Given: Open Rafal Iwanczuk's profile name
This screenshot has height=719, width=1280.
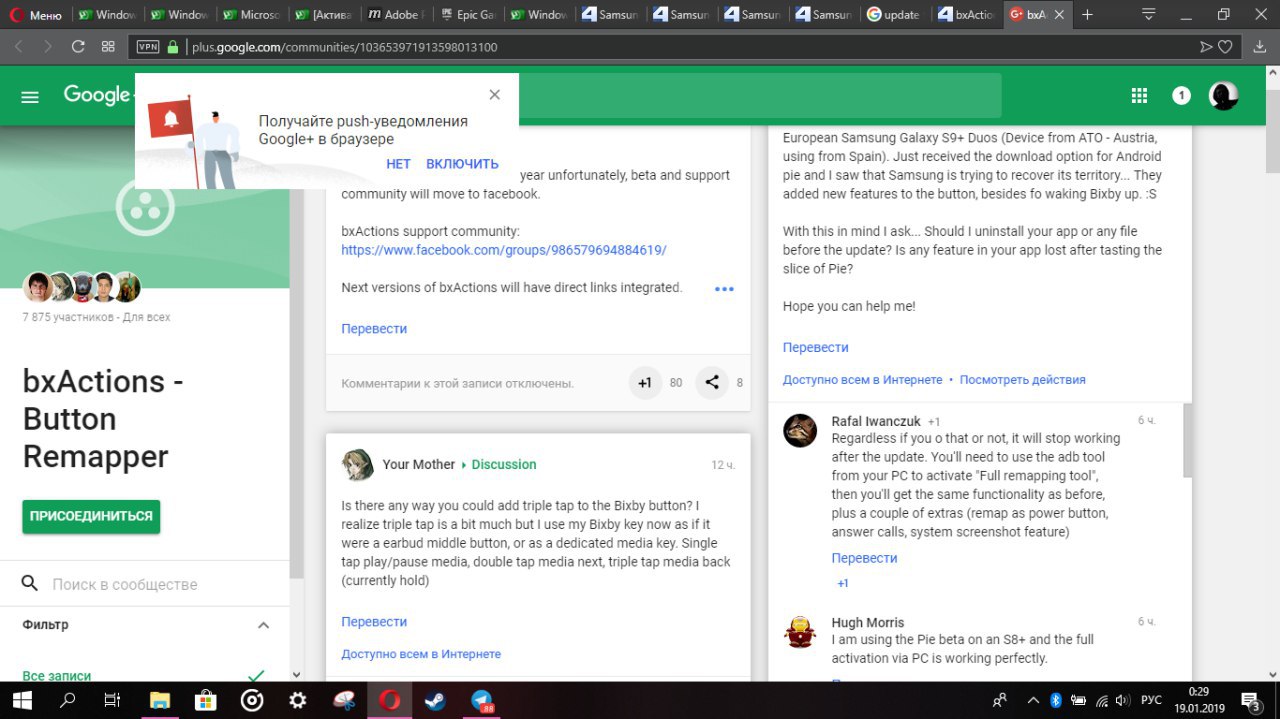Looking at the screenshot, I should pos(876,421).
